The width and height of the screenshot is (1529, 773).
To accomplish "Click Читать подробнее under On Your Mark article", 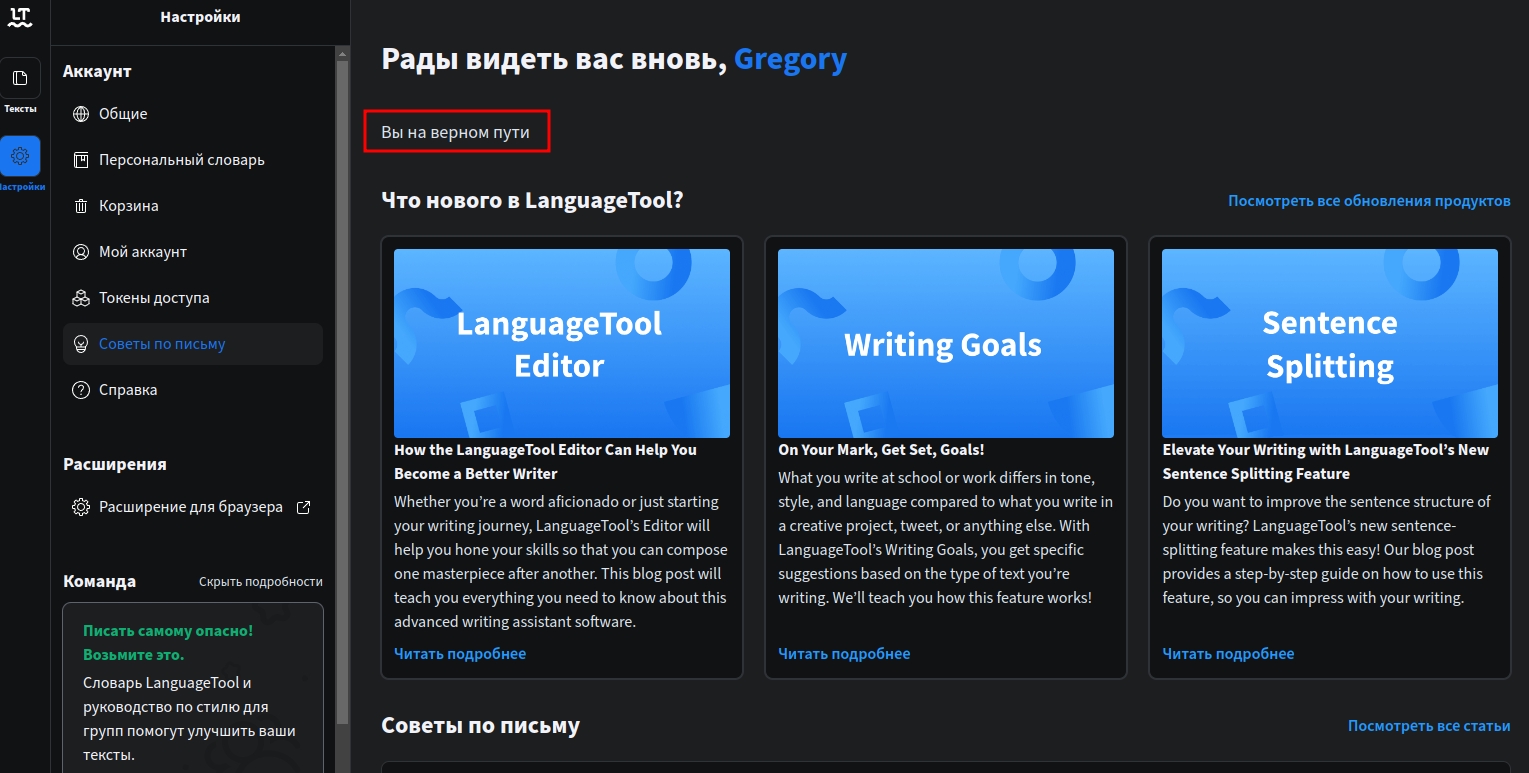I will tap(844, 654).
